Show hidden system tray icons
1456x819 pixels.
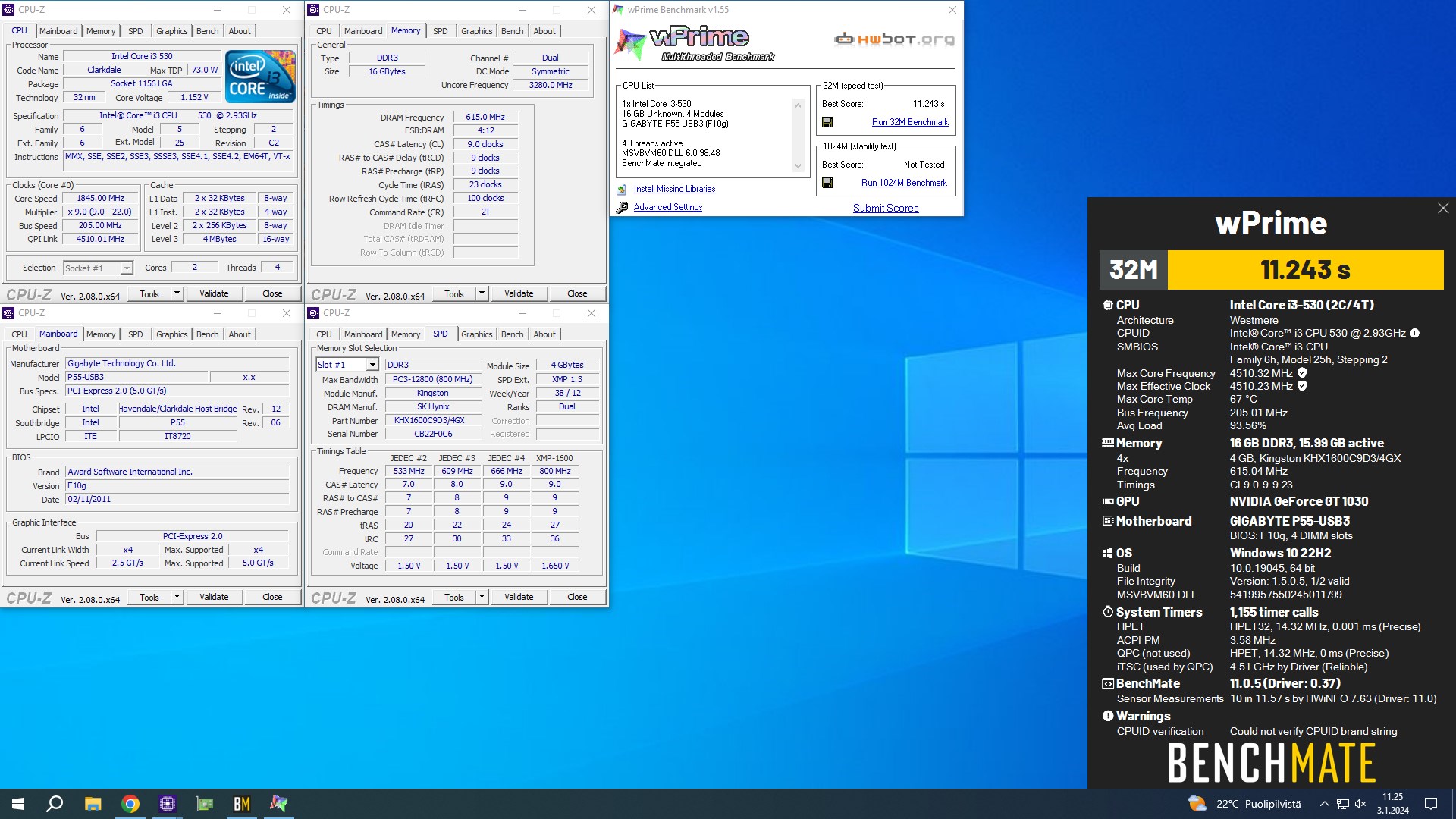[1324, 804]
